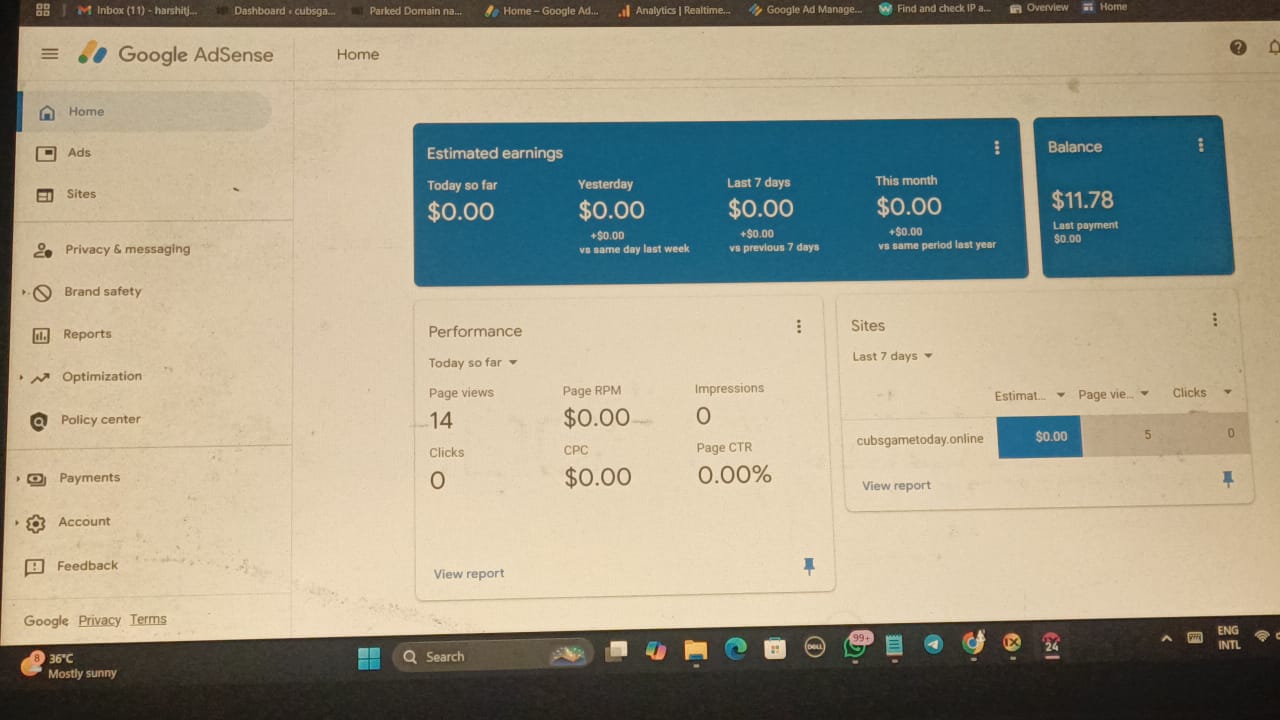The height and width of the screenshot is (720, 1280).
Task: Open Sites card three-dot menu
Action: pos(1214,320)
